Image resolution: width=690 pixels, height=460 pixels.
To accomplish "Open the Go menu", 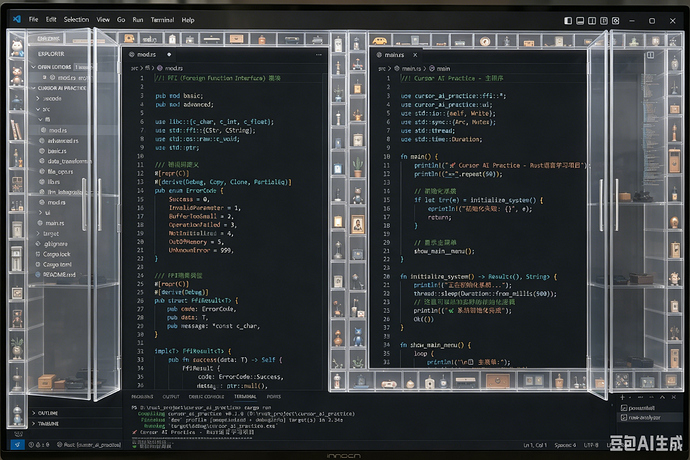I will click(x=121, y=20).
